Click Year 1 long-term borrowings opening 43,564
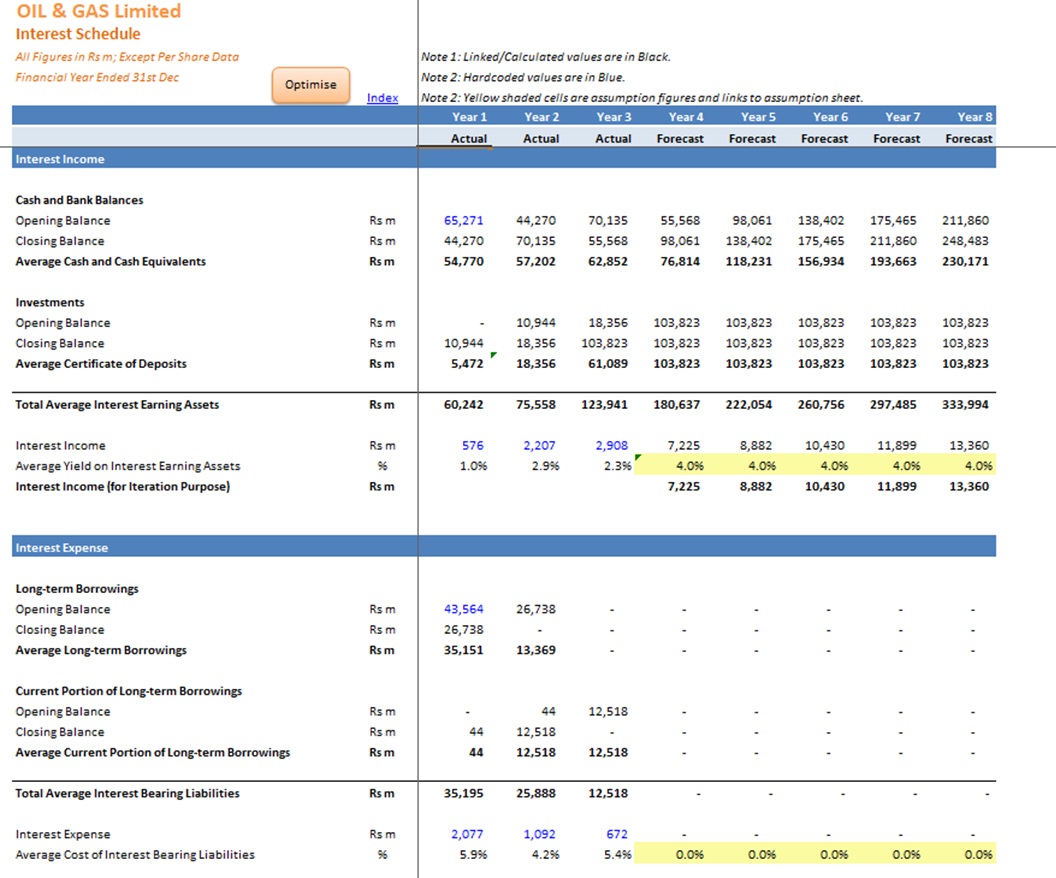Image resolution: width=1056 pixels, height=878 pixels. click(463, 609)
